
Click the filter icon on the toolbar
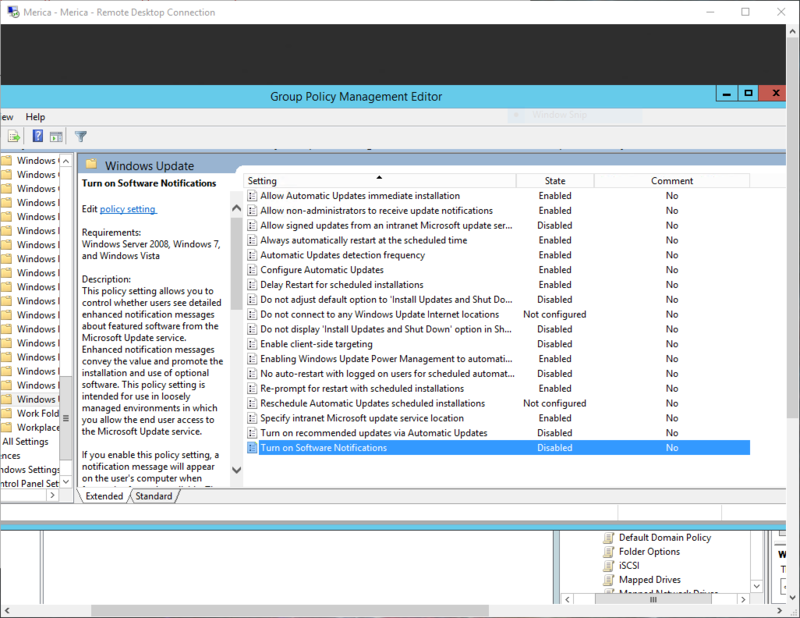80,135
